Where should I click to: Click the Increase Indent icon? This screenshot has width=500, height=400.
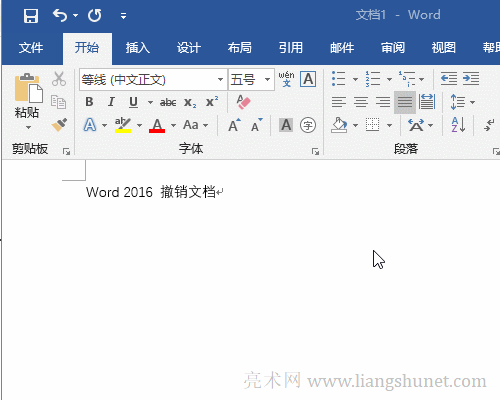coord(471,79)
